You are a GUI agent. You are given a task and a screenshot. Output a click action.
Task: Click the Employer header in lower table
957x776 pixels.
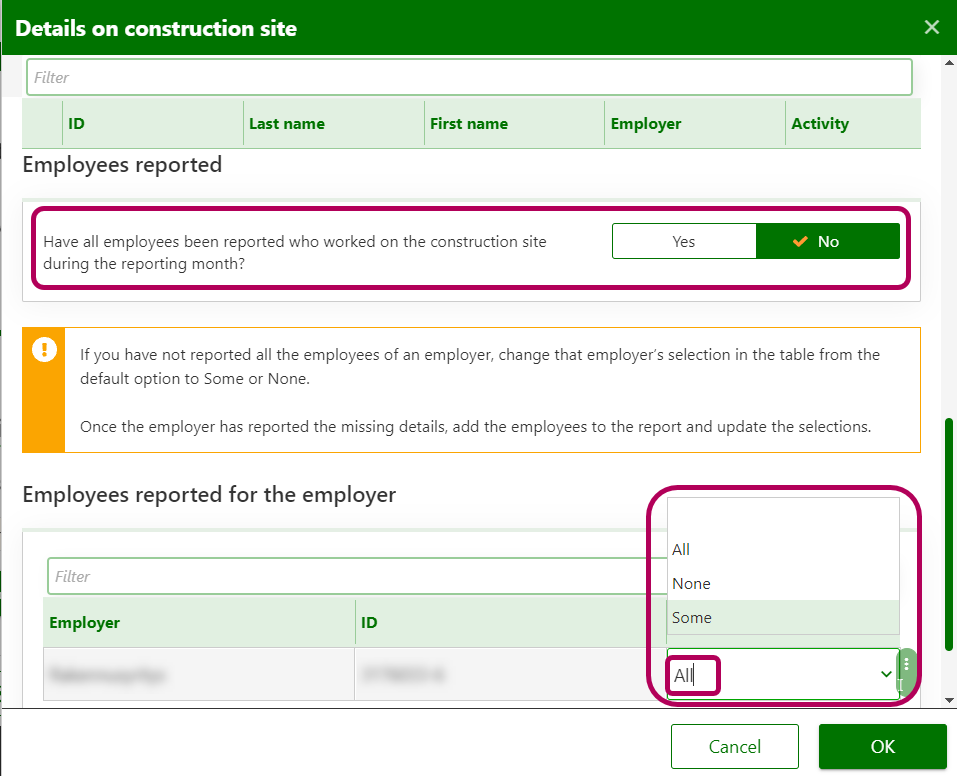click(85, 623)
